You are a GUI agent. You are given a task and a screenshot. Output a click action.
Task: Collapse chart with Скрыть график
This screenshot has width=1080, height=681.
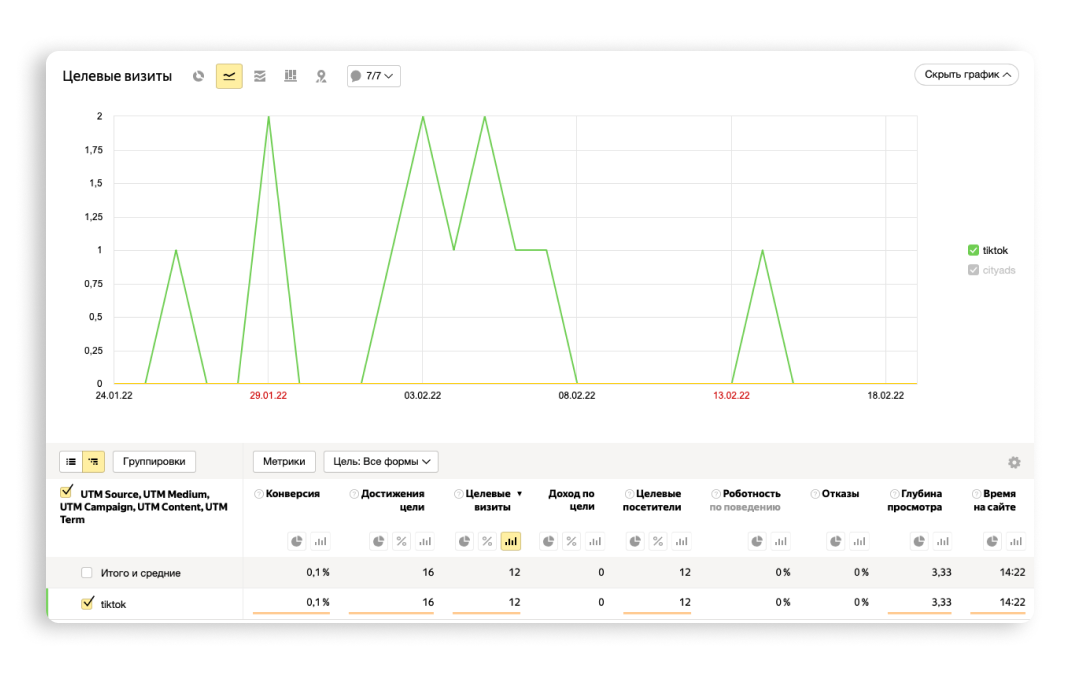[x=966, y=75]
